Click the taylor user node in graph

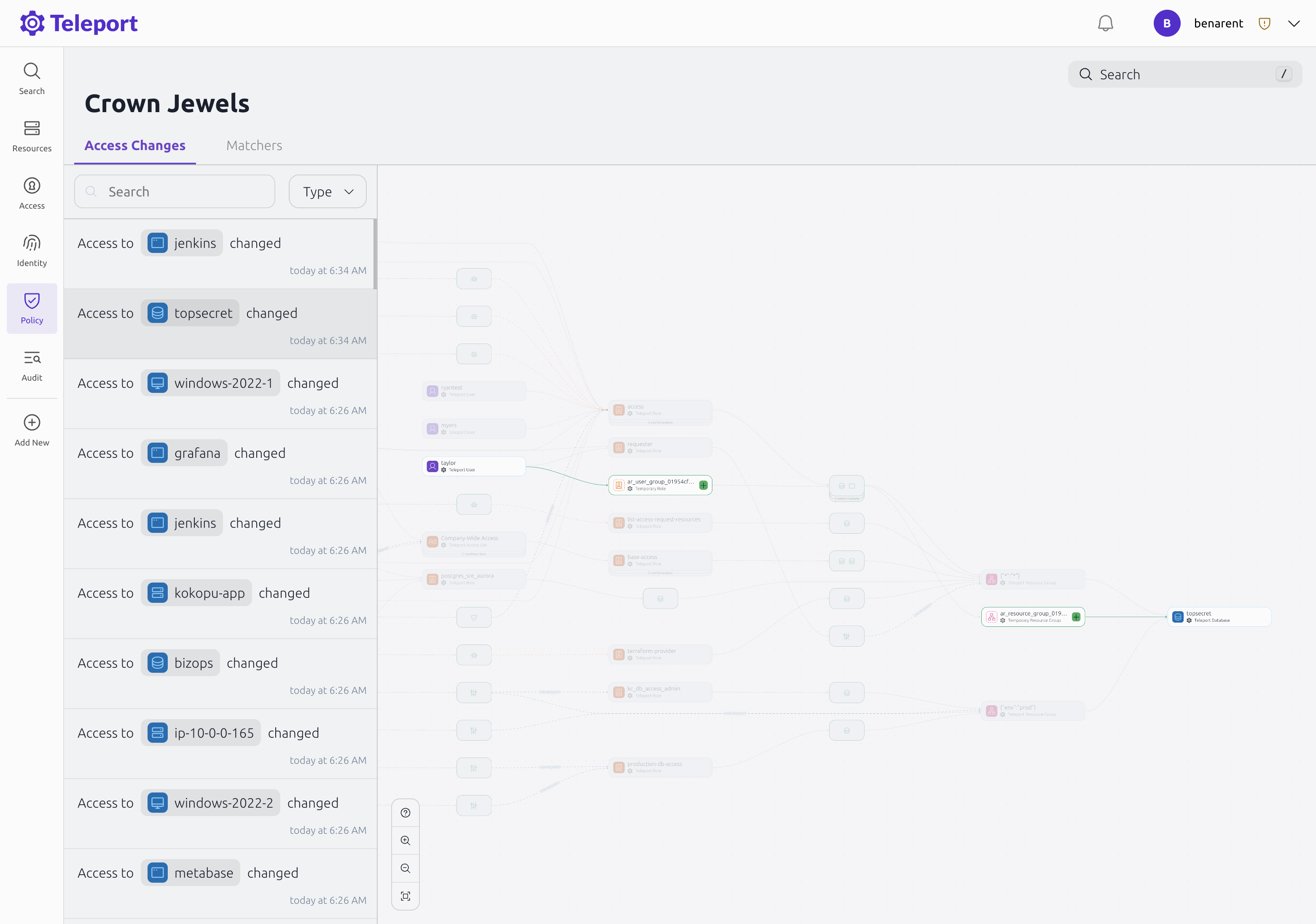click(473, 466)
